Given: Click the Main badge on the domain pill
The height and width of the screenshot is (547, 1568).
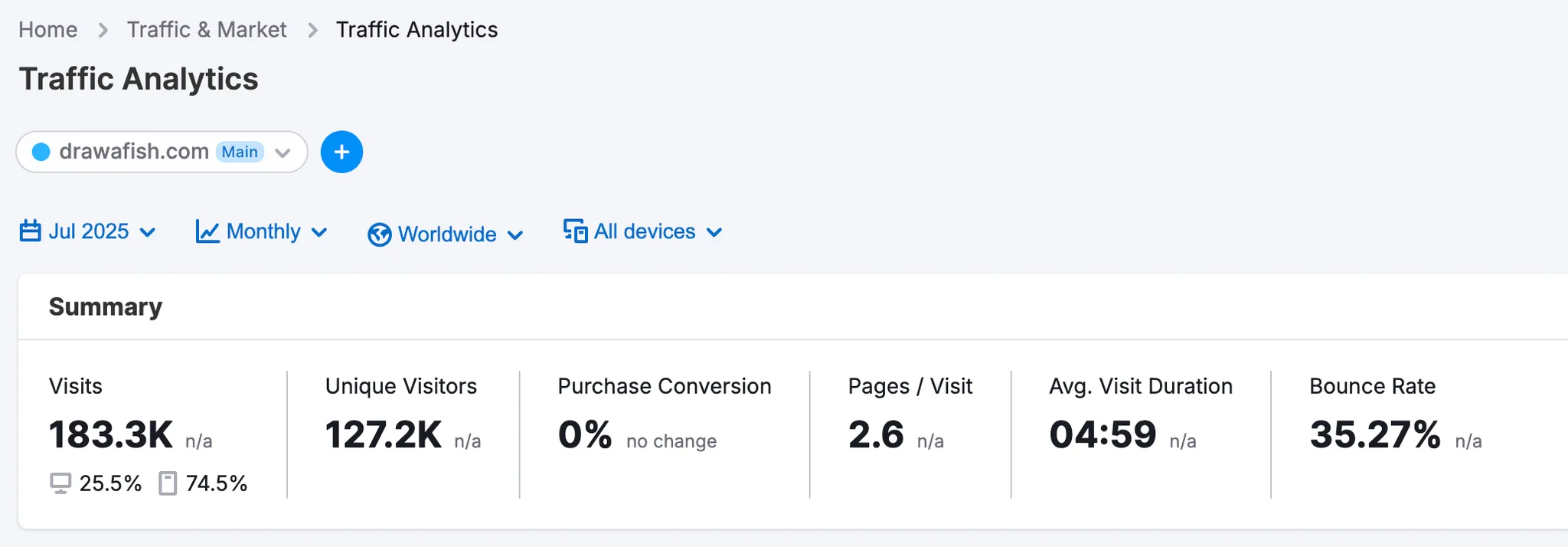Looking at the screenshot, I should click(x=240, y=152).
